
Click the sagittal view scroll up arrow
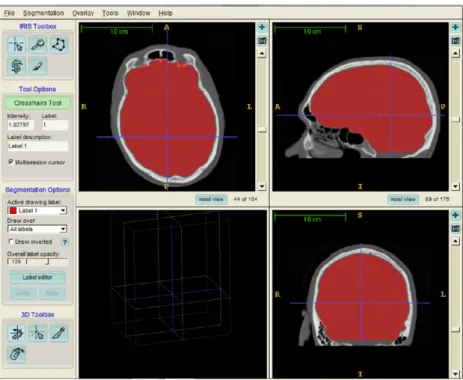coord(455,53)
